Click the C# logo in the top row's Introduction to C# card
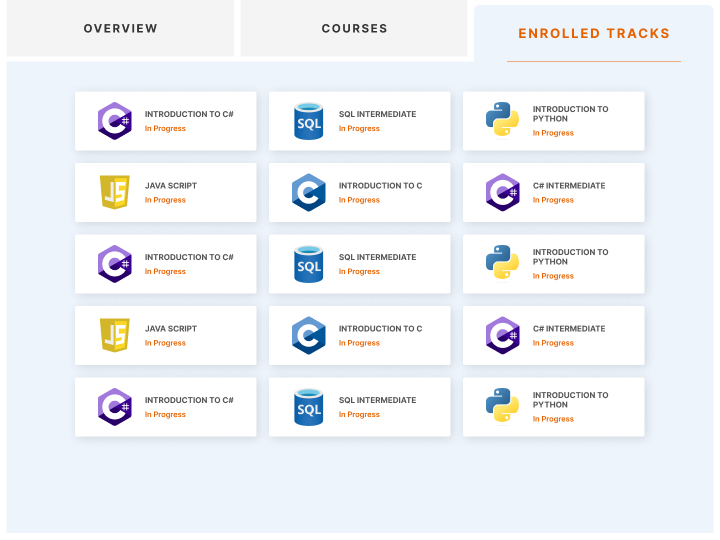This screenshot has height=540, width=720. point(115,121)
